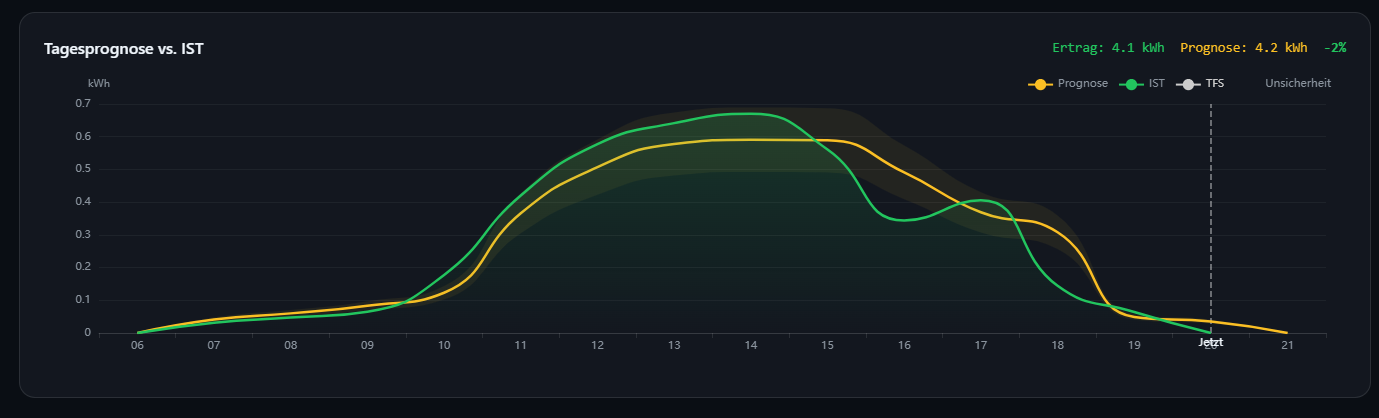Click the kWh unit label above y-axis
Viewport: 1379px width, 418px height.
pos(99,84)
